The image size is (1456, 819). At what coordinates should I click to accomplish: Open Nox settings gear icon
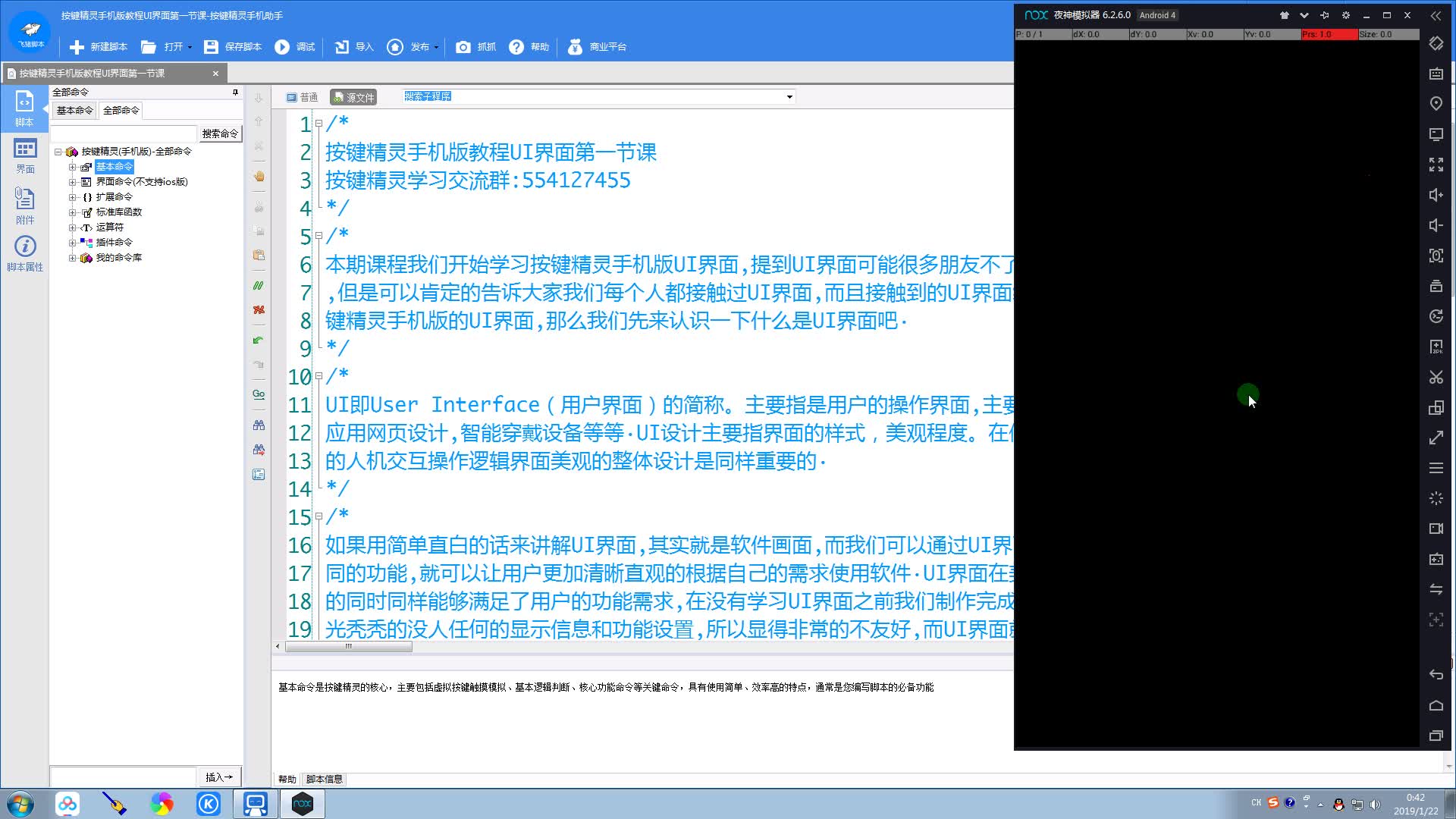[x=1346, y=15]
